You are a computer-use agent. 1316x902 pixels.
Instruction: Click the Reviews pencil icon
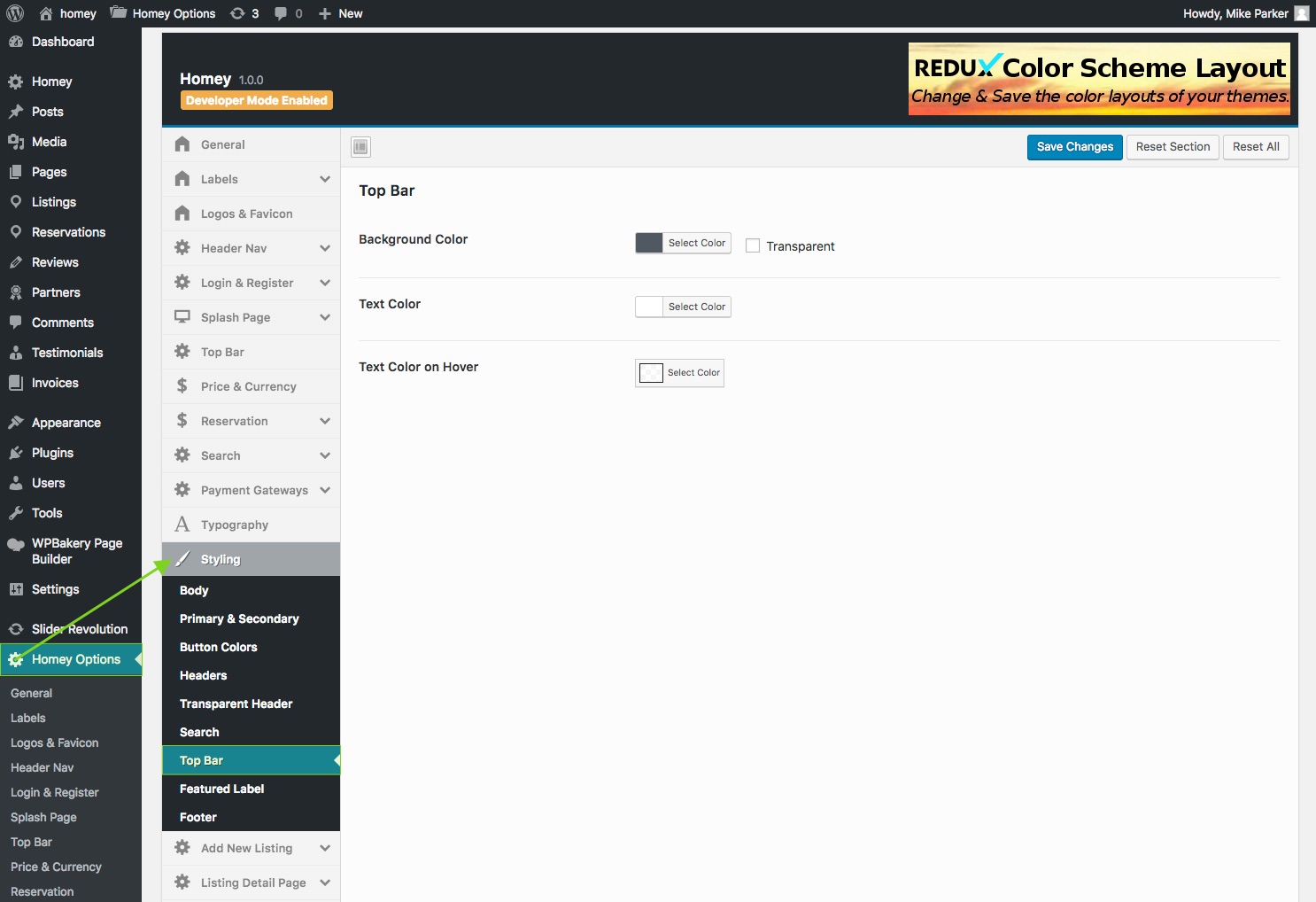(16, 262)
